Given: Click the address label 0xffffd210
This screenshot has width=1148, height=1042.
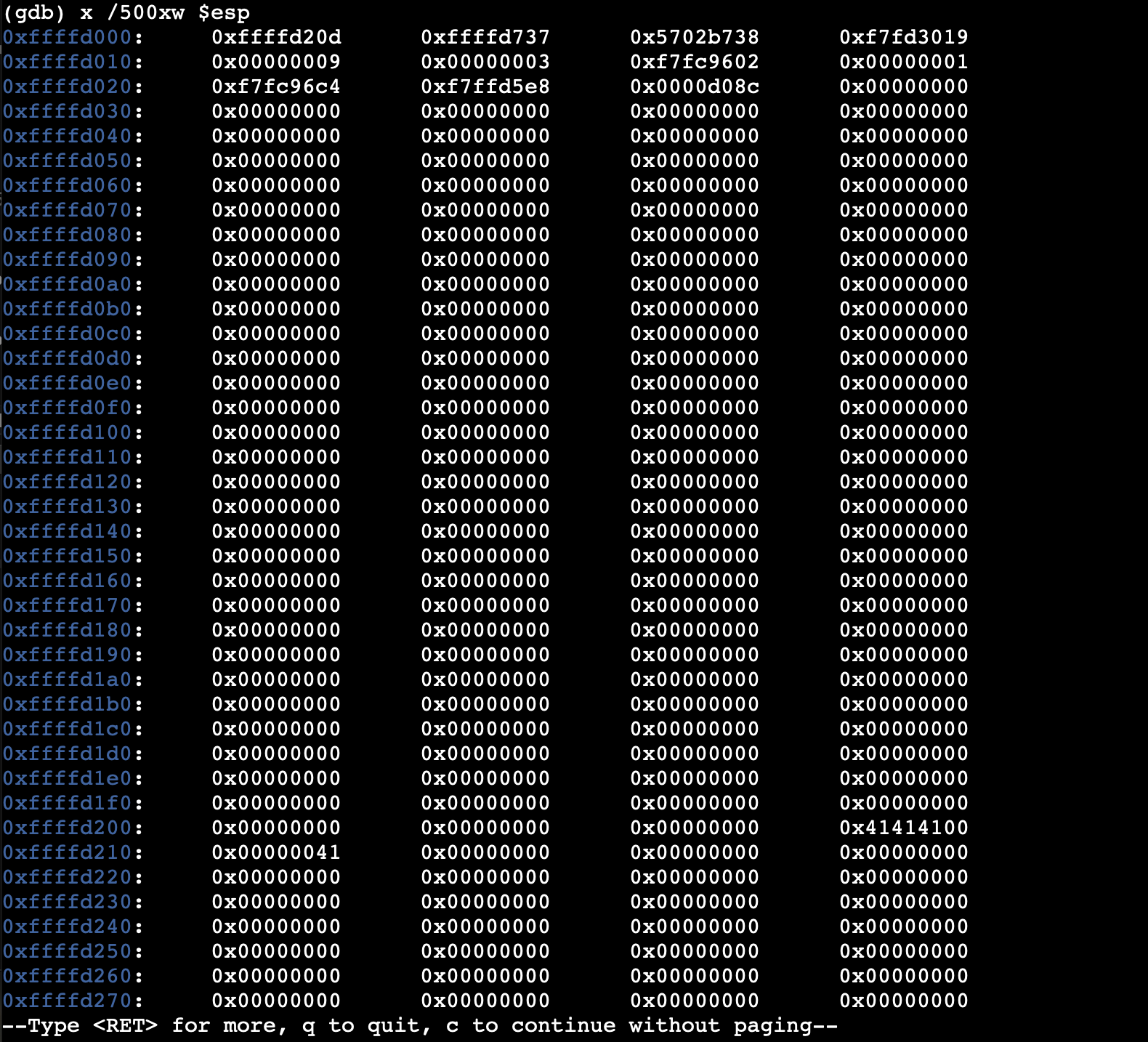Looking at the screenshot, I should (68, 852).
